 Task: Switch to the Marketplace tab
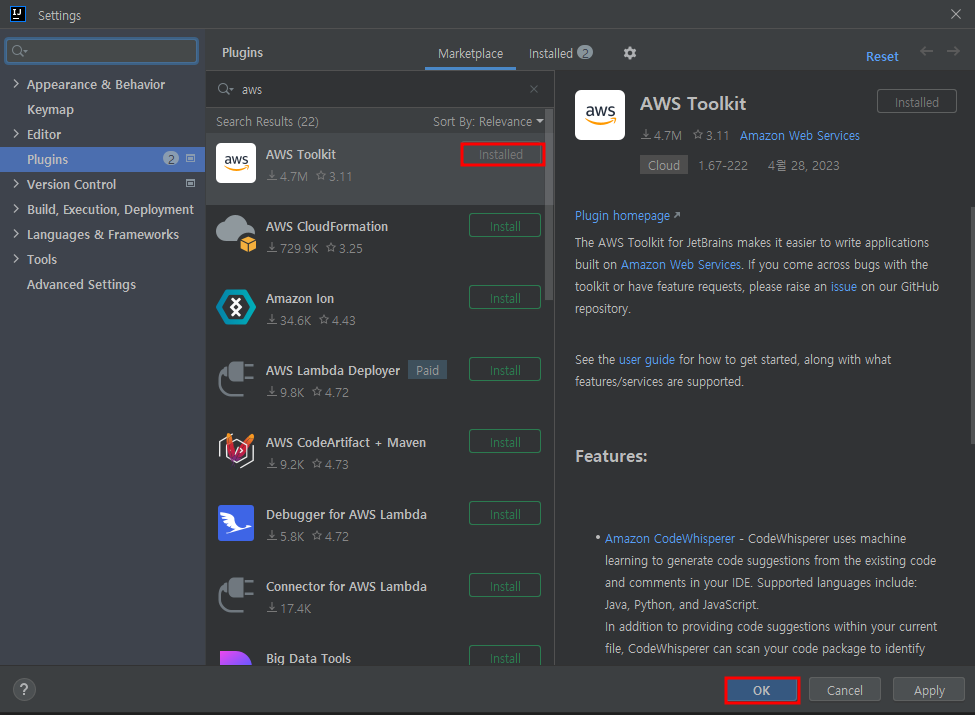(x=470, y=54)
